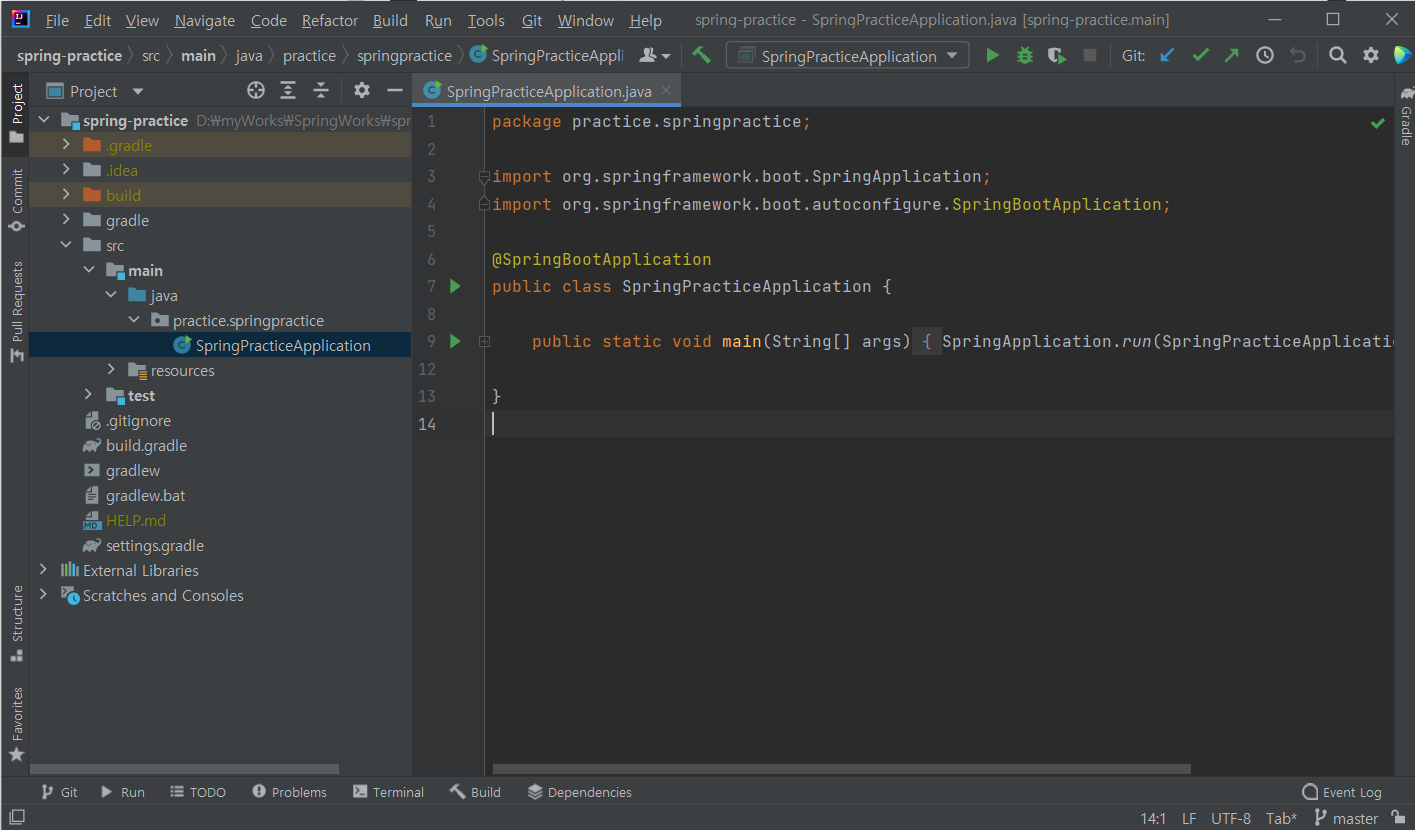
Task: Open the Problems tool window
Action: pyautogui.click(x=289, y=792)
